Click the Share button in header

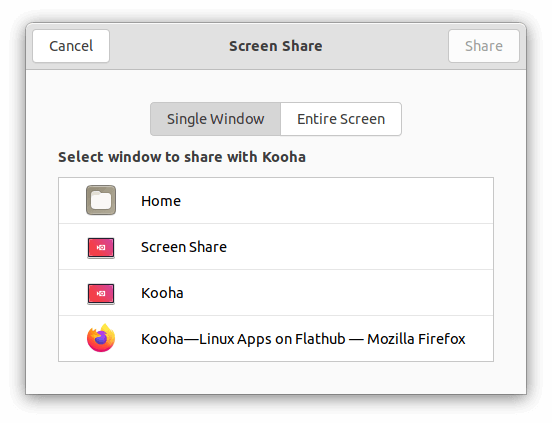[484, 46]
